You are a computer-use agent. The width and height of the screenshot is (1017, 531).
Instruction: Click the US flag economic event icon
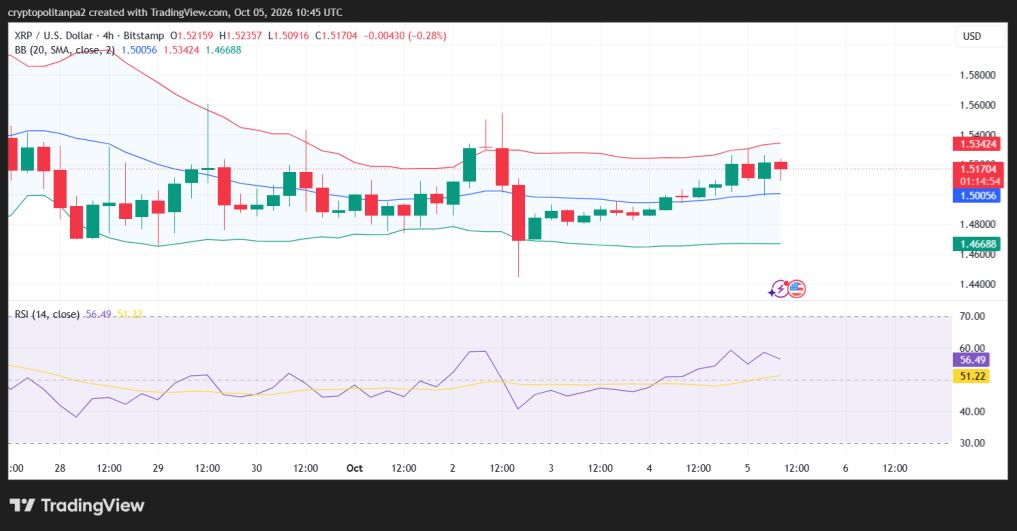coord(796,289)
